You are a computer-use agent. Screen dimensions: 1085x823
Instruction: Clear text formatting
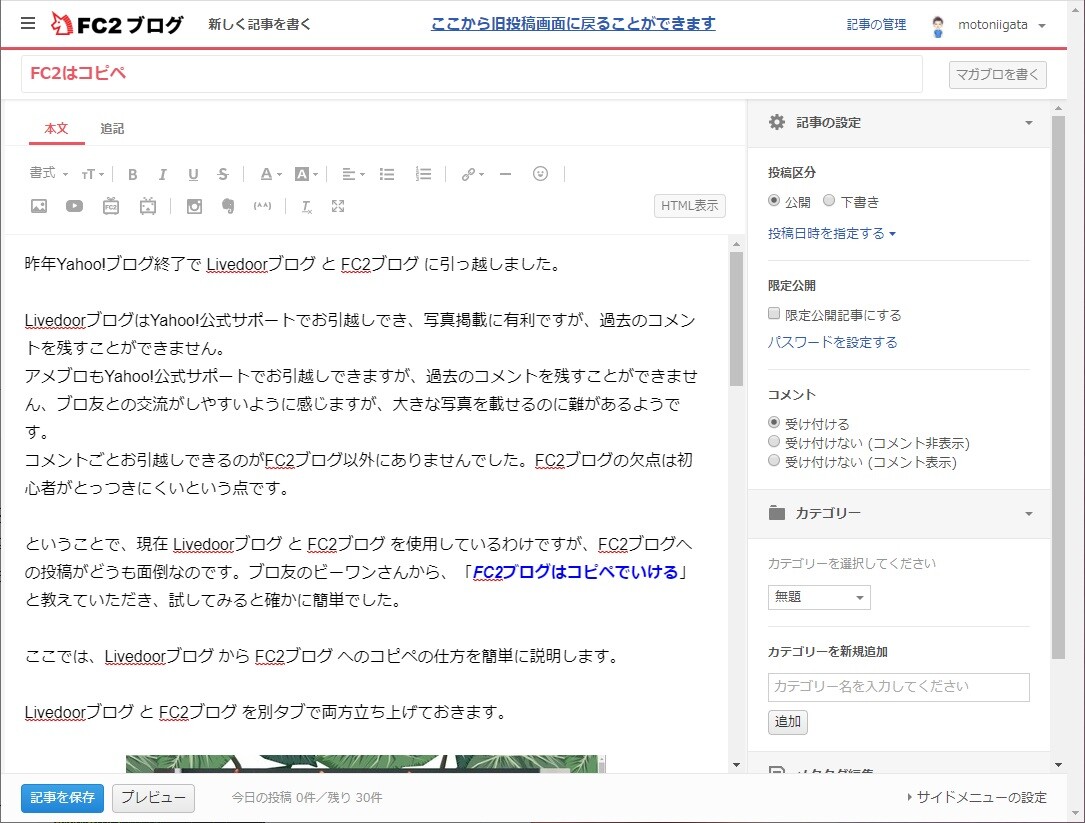[x=306, y=206]
